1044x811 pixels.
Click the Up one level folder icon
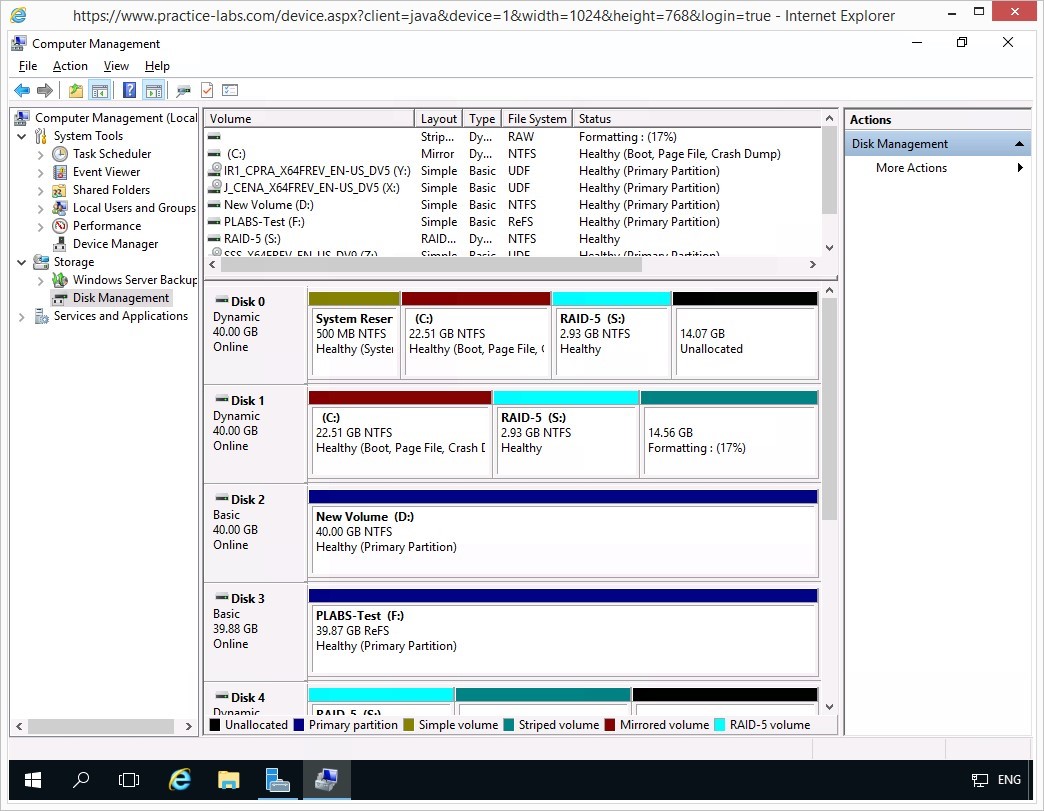click(76, 91)
